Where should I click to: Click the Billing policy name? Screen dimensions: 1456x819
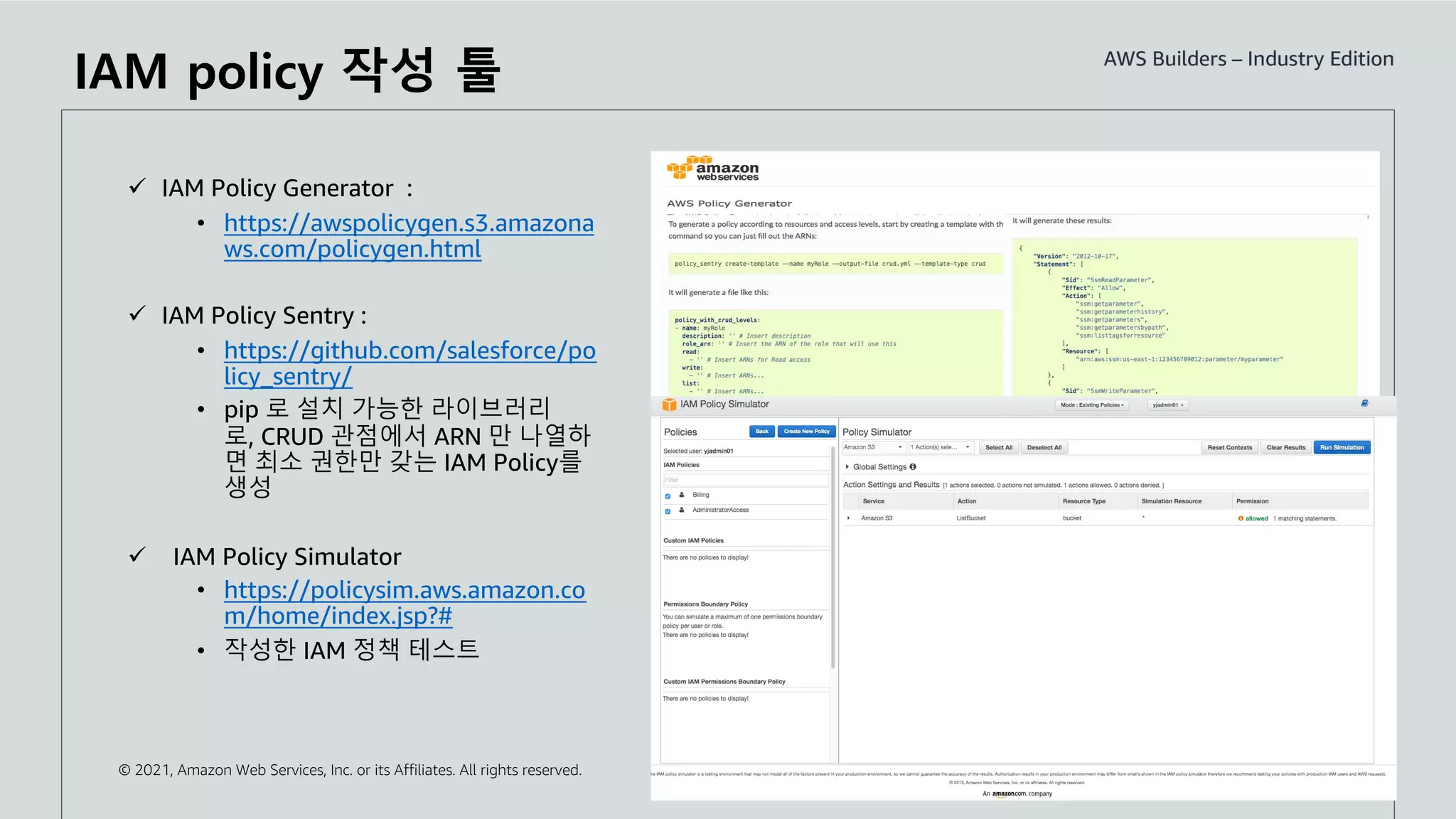pyautogui.click(x=700, y=495)
